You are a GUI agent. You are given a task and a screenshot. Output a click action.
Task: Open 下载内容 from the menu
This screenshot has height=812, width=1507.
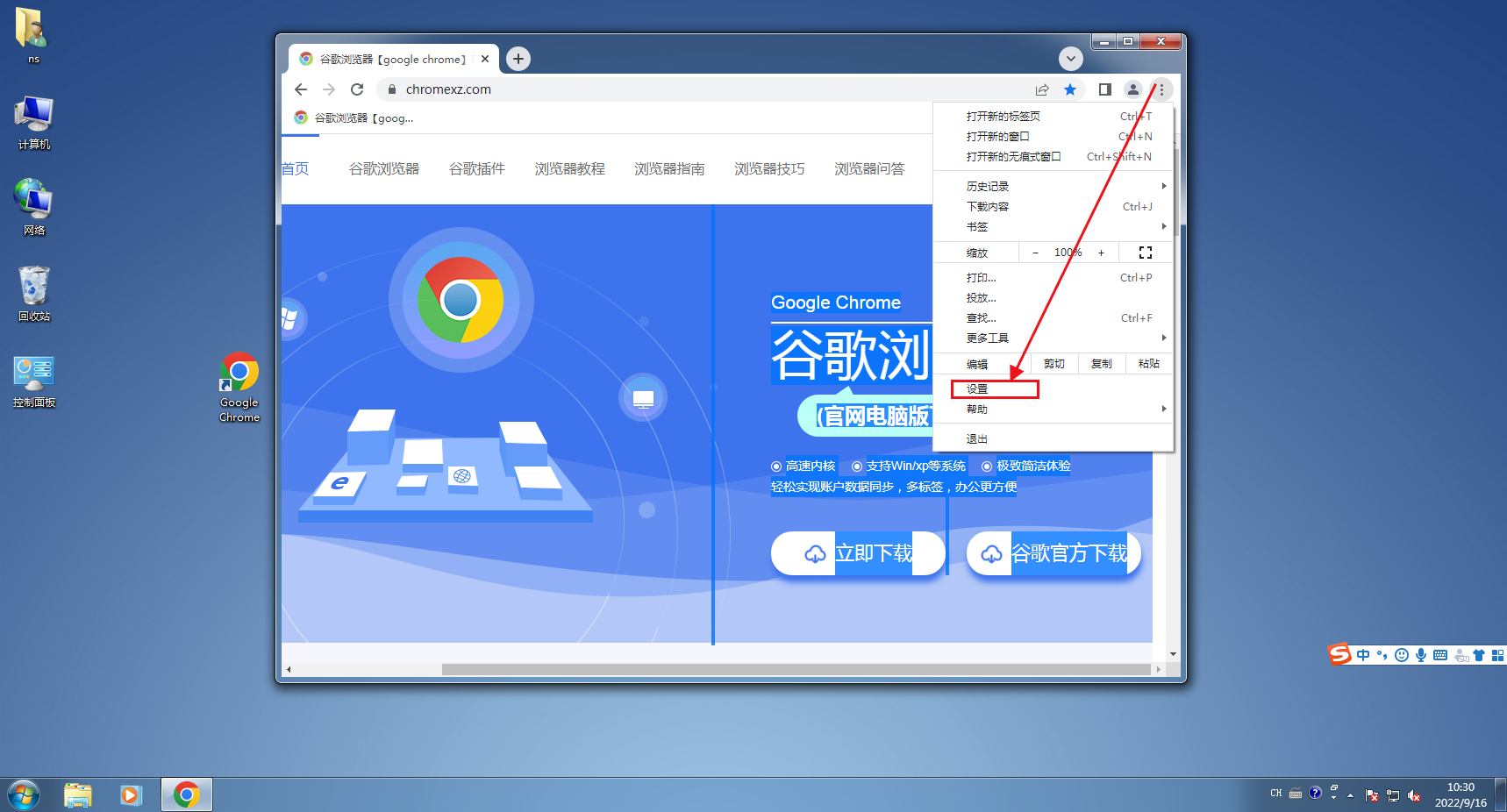(x=1053, y=206)
